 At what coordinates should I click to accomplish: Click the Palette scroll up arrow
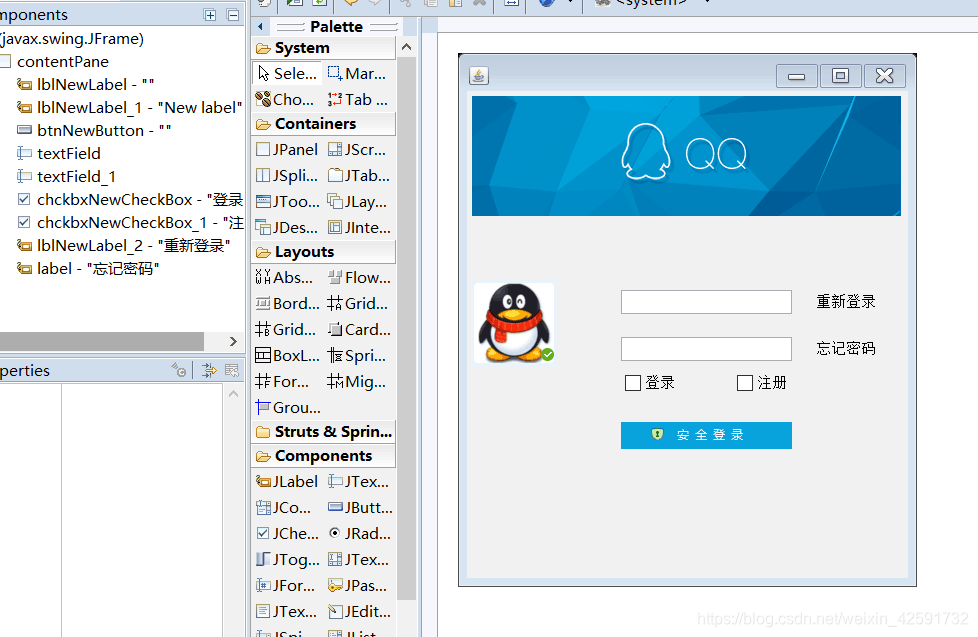[407, 47]
